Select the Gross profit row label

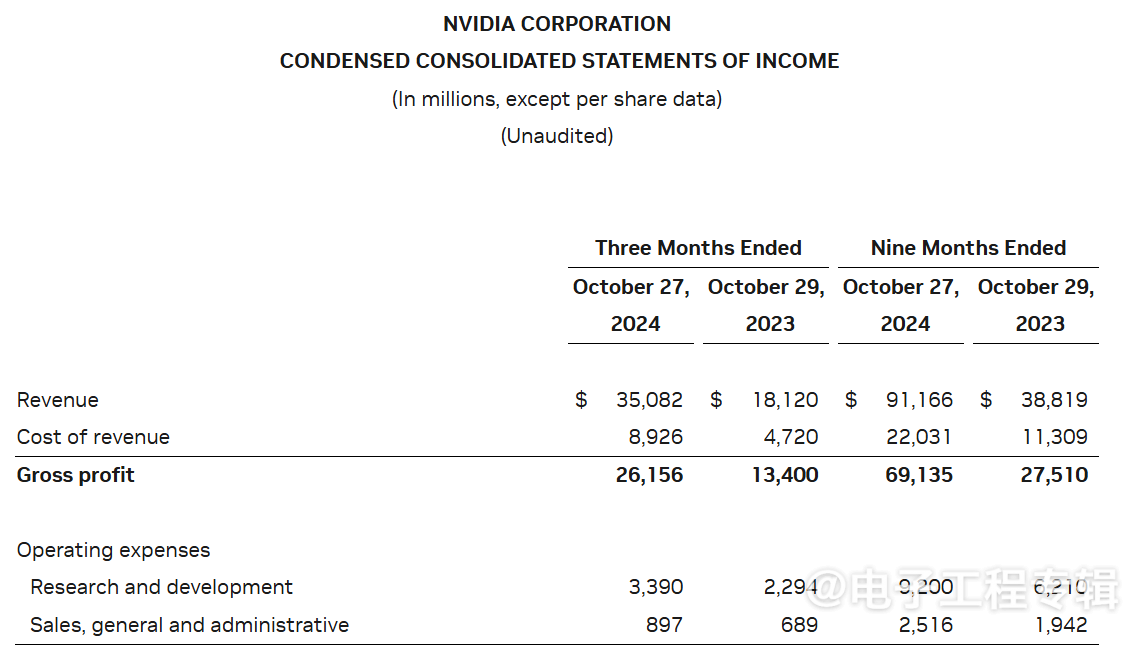pyautogui.click(x=76, y=475)
